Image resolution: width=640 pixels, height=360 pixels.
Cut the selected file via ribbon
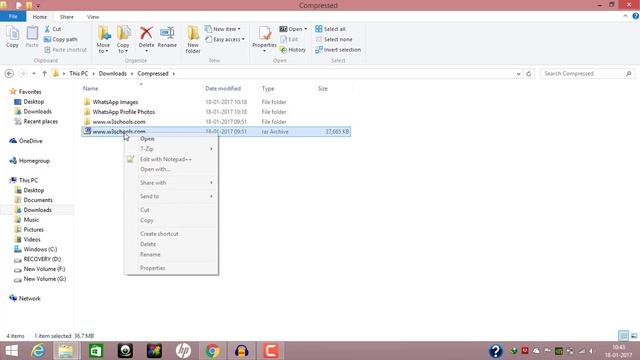point(52,29)
